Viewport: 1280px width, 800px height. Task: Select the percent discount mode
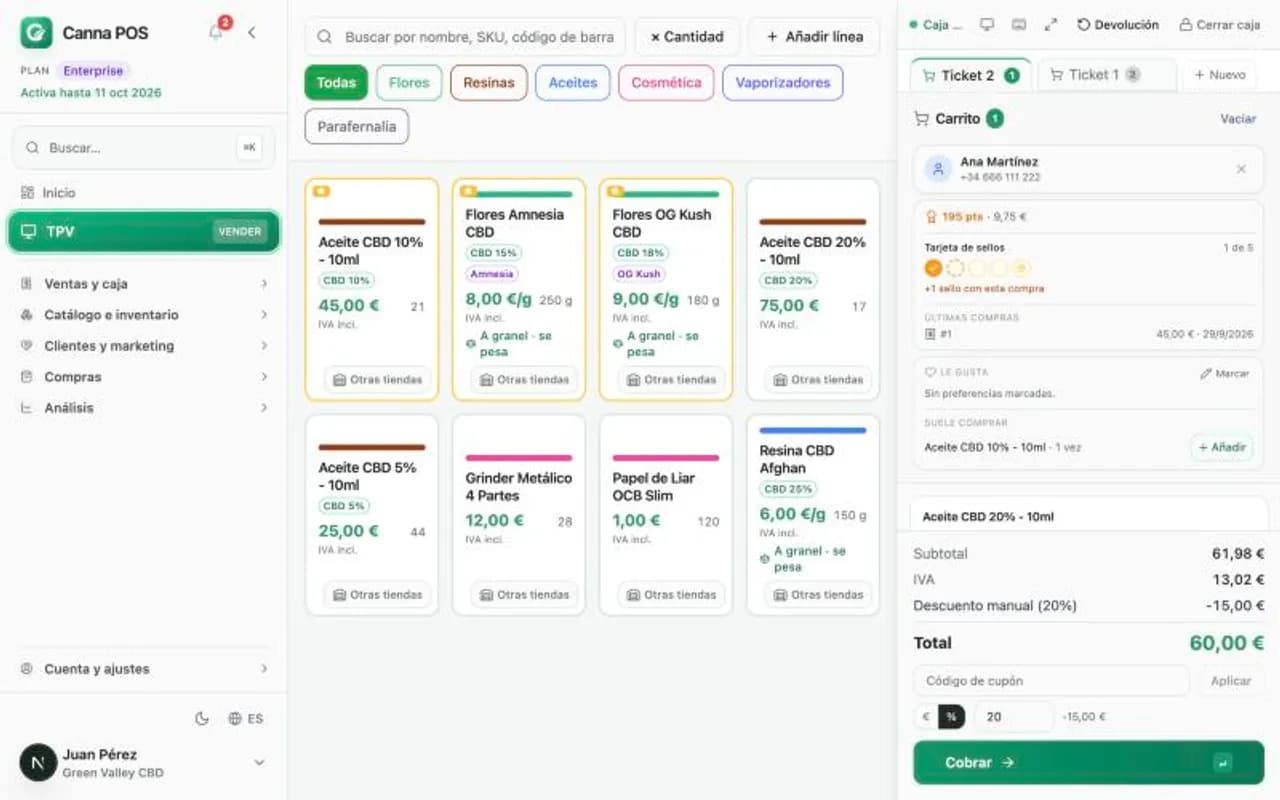click(x=952, y=716)
